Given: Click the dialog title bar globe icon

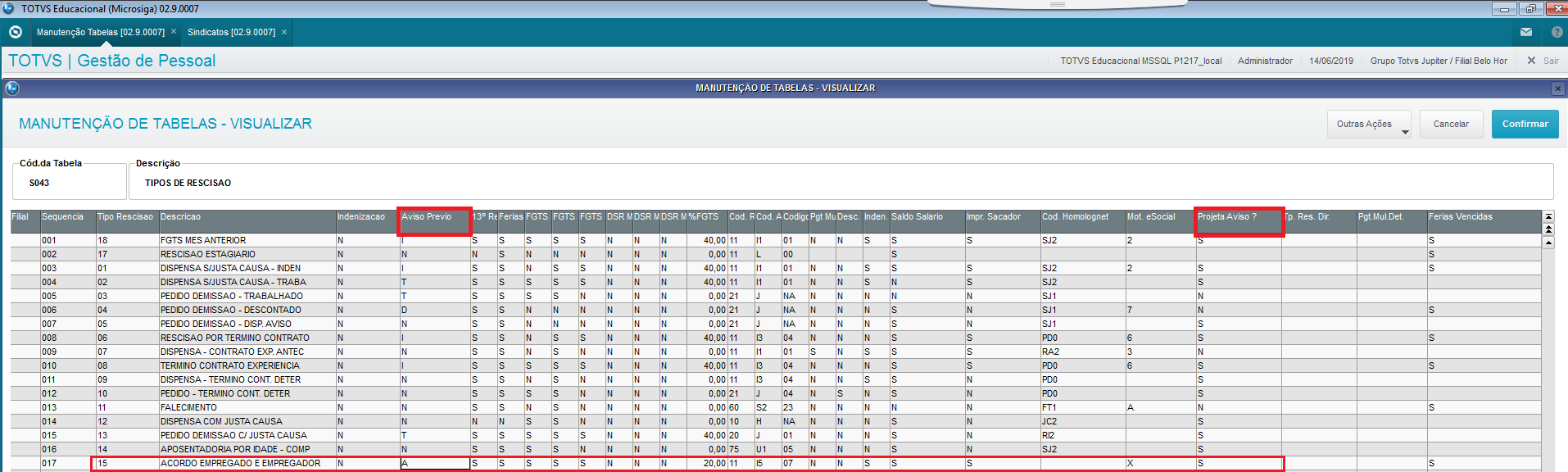Looking at the screenshot, I should pyautogui.click(x=11, y=88).
